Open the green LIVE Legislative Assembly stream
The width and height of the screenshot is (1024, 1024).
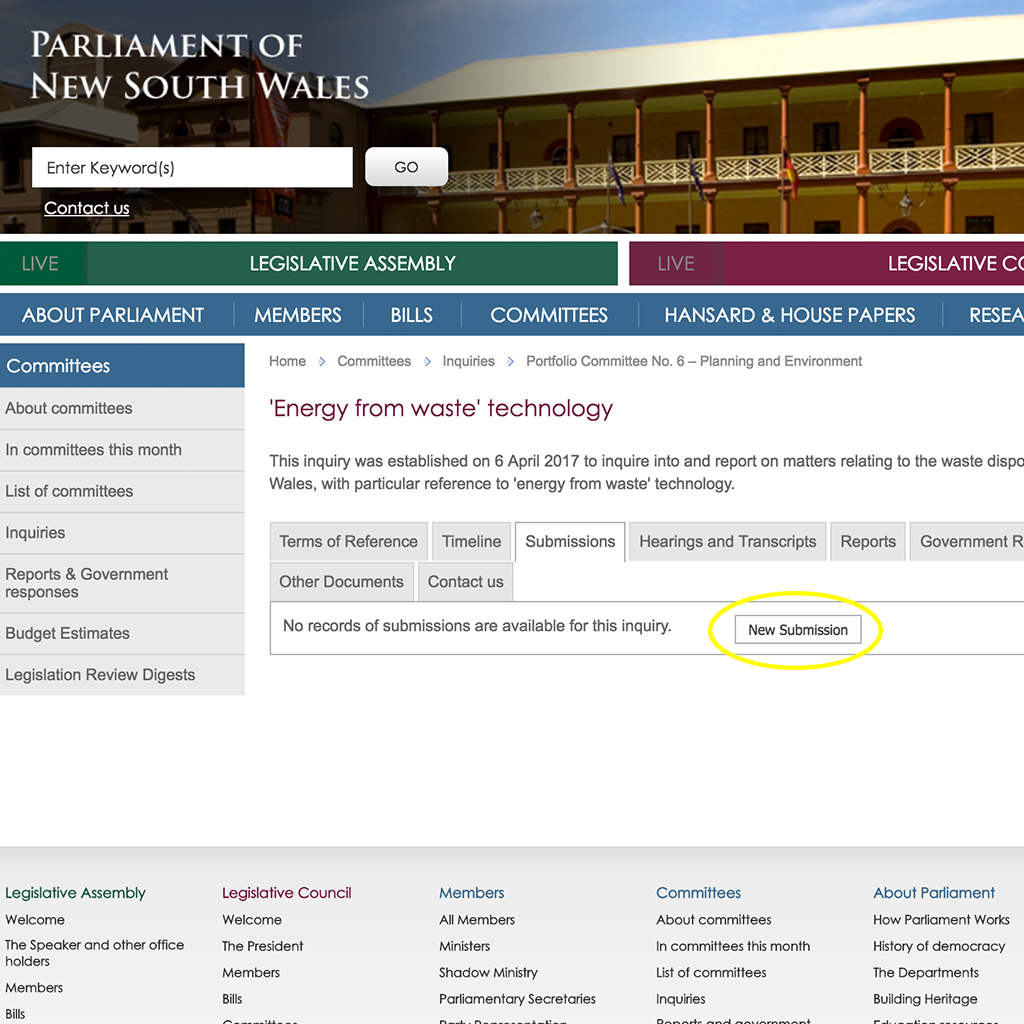43,263
